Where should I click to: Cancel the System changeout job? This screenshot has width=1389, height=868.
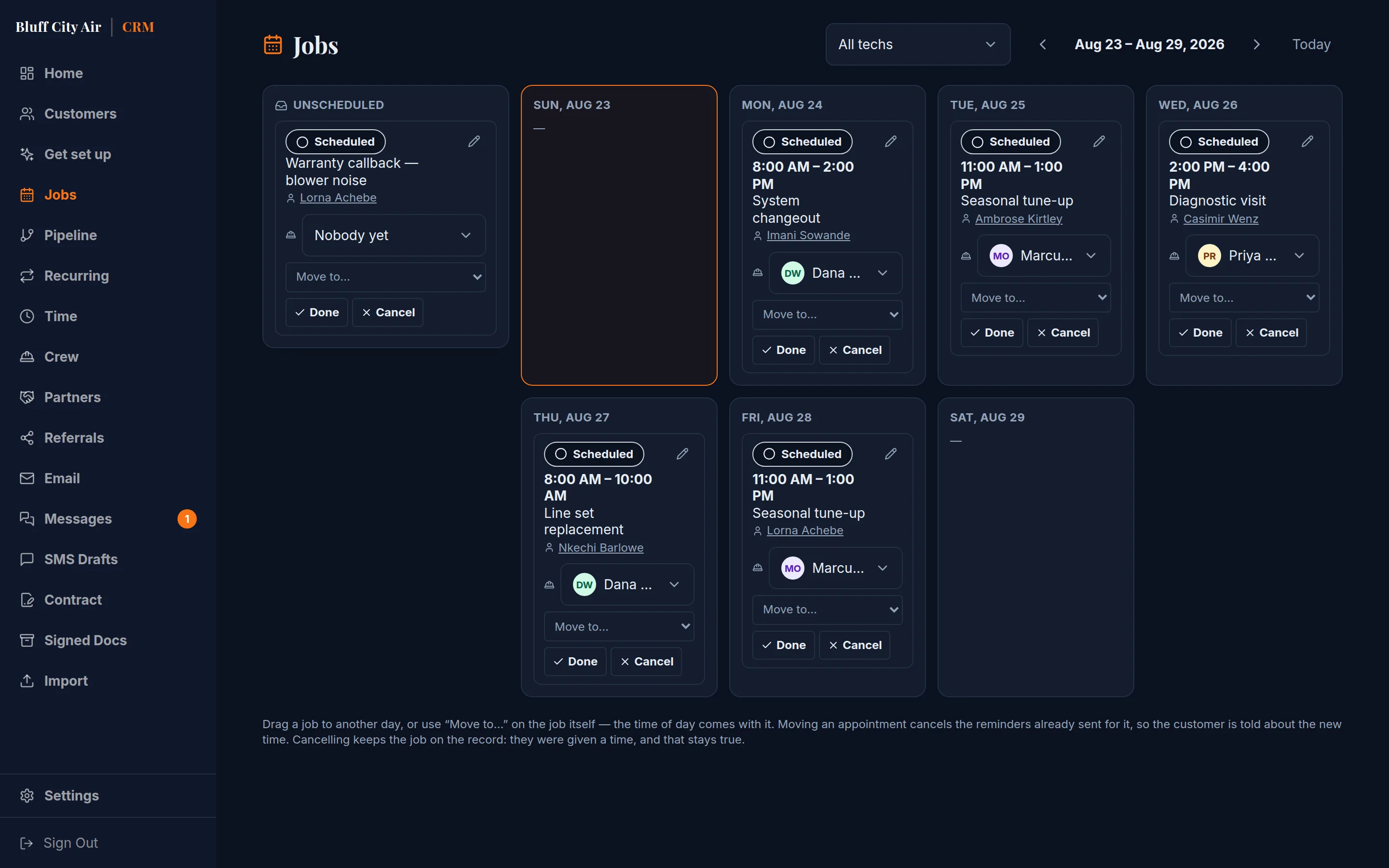click(x=854, y=350)
